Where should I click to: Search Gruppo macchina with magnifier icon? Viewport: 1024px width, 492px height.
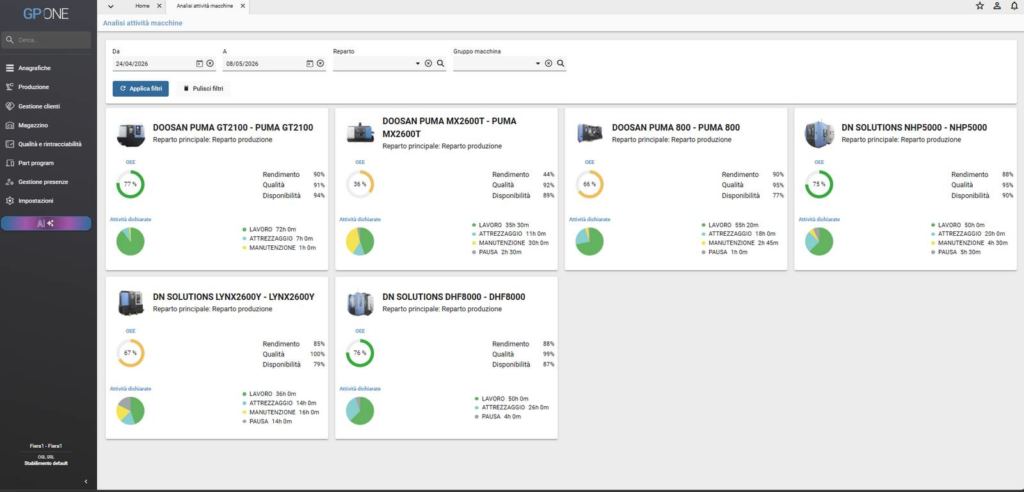[560, 63]
